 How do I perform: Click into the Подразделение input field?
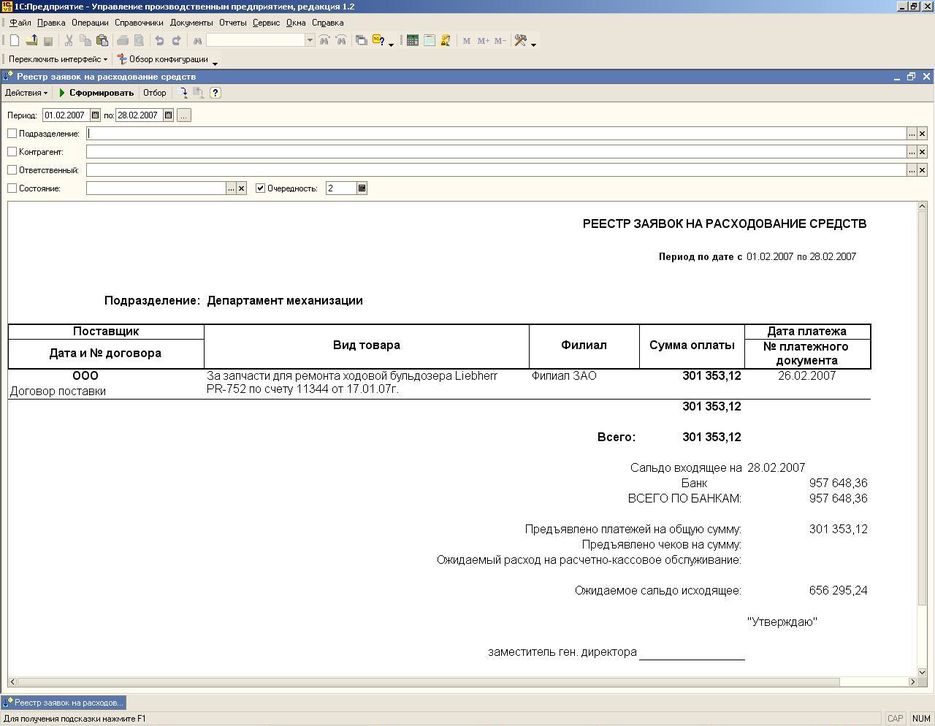496,134
